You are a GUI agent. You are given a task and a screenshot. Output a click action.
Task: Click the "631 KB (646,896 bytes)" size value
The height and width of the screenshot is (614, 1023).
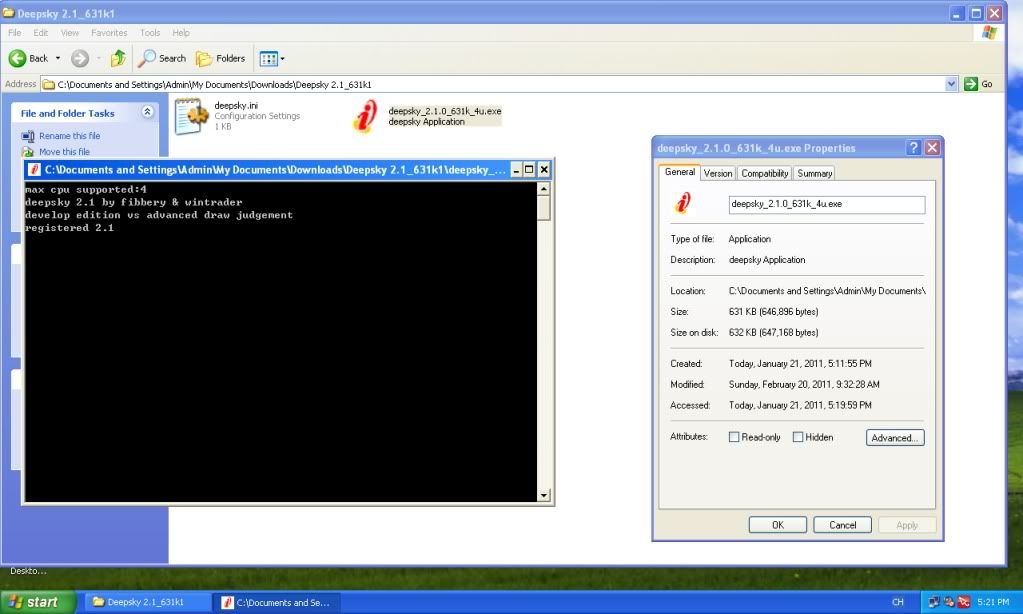[x=773, y=312]
